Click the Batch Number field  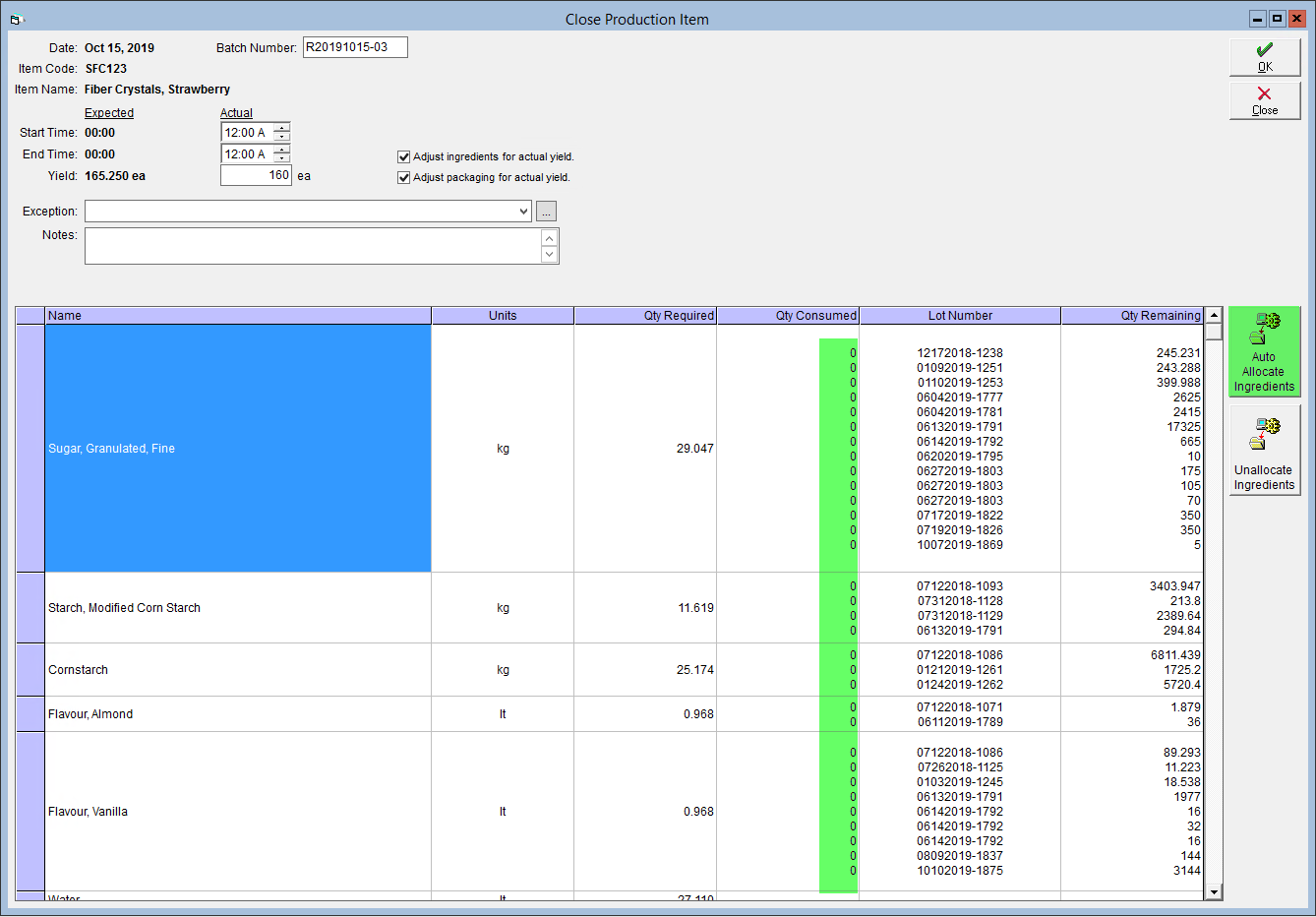[355, 47]
